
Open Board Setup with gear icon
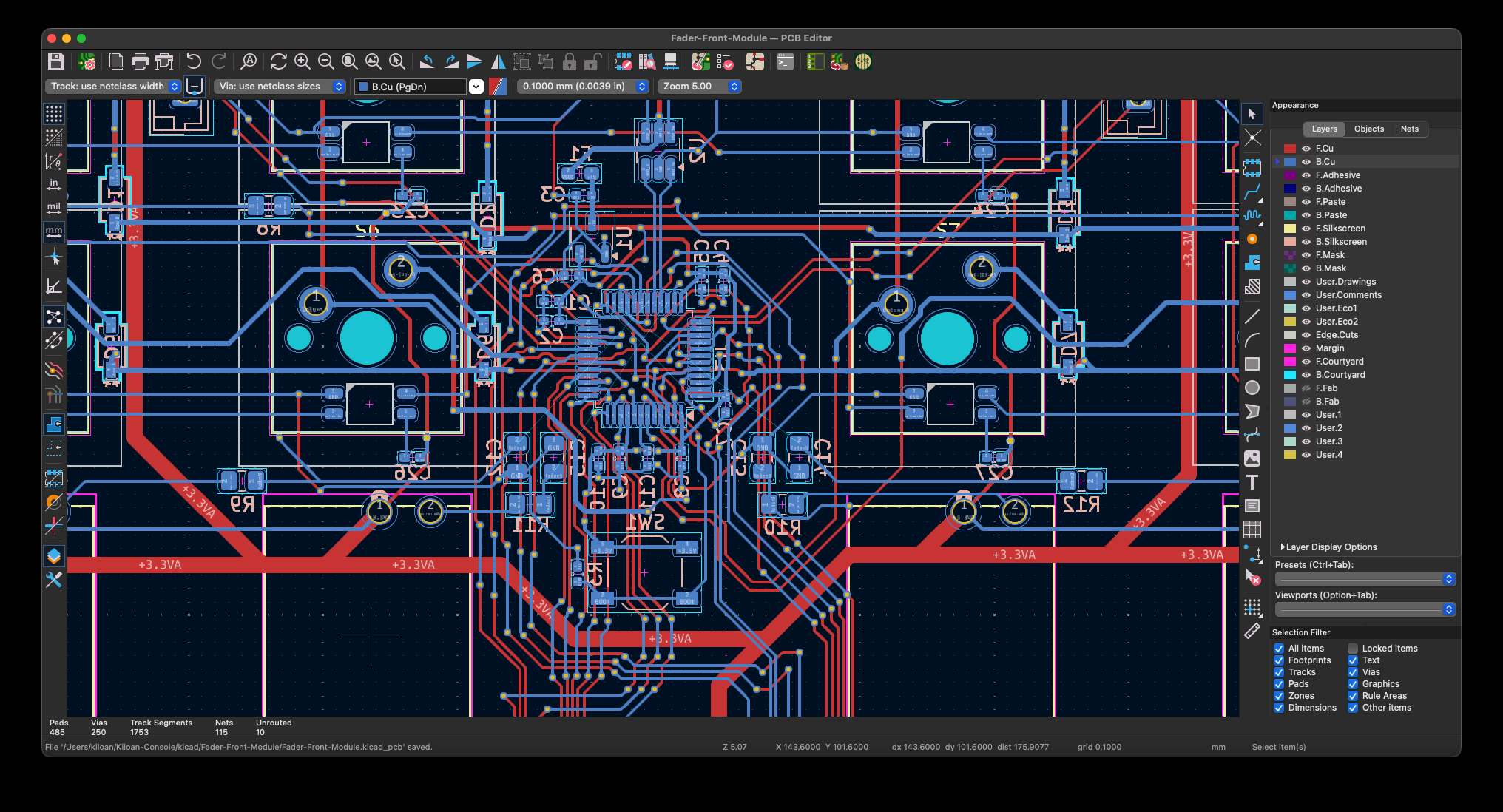(87, 61)
